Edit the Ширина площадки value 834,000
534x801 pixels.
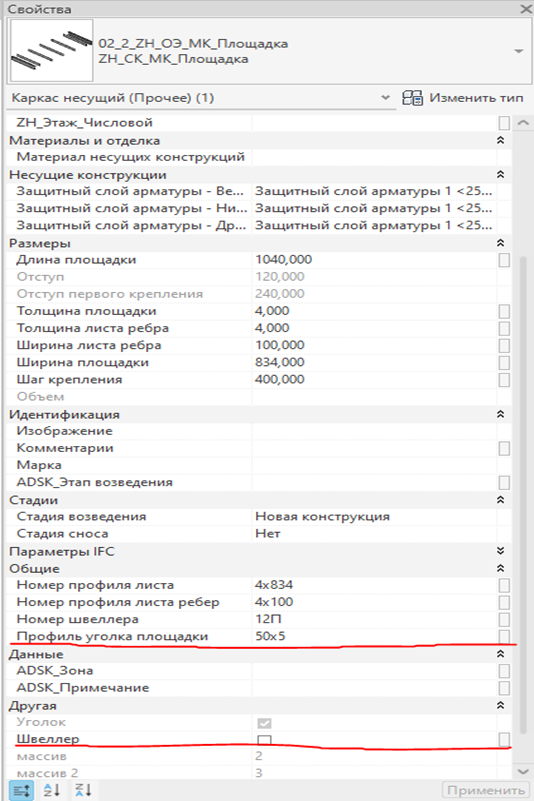[374, 362]
